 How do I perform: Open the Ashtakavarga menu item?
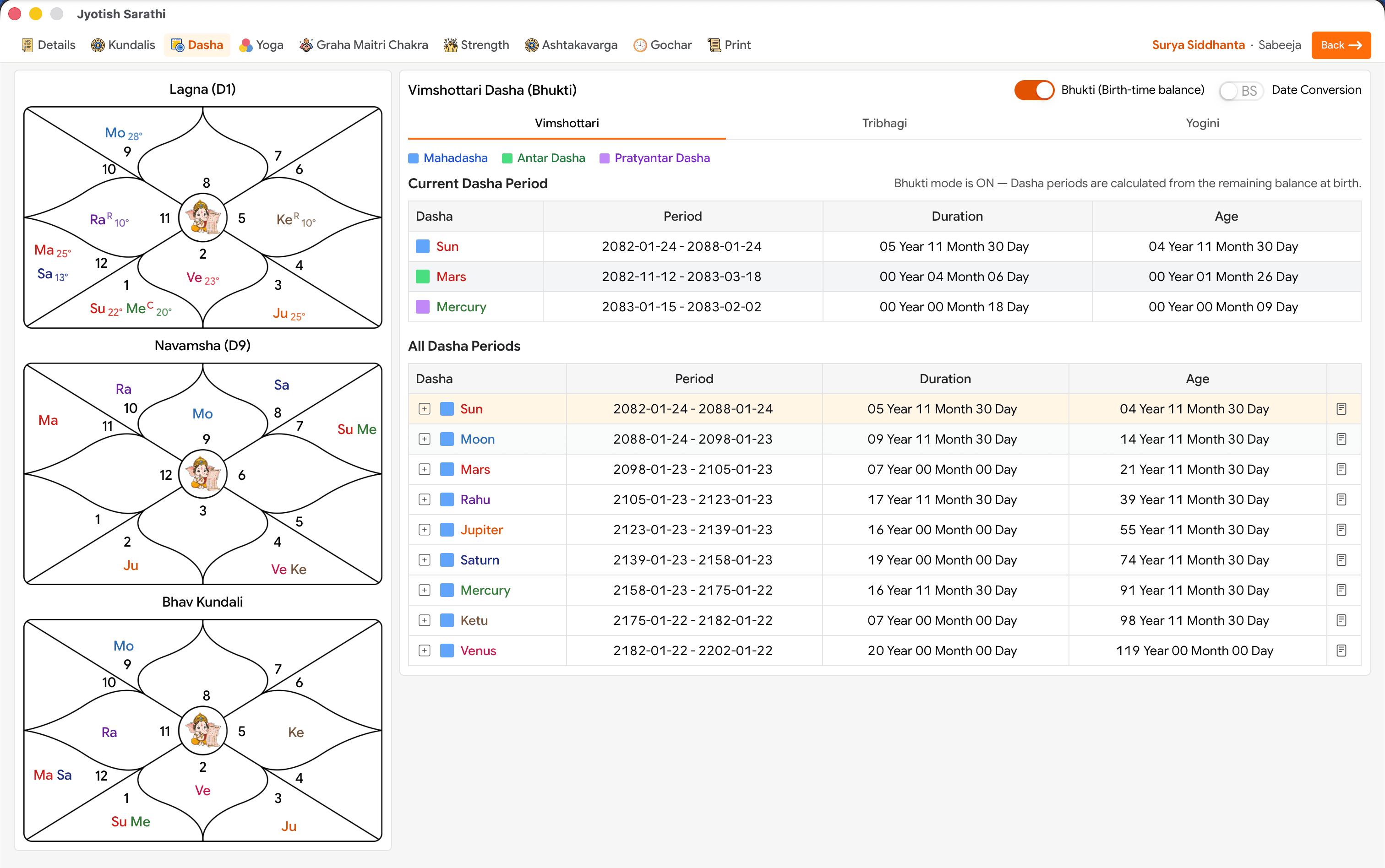[x=571, y=45]
